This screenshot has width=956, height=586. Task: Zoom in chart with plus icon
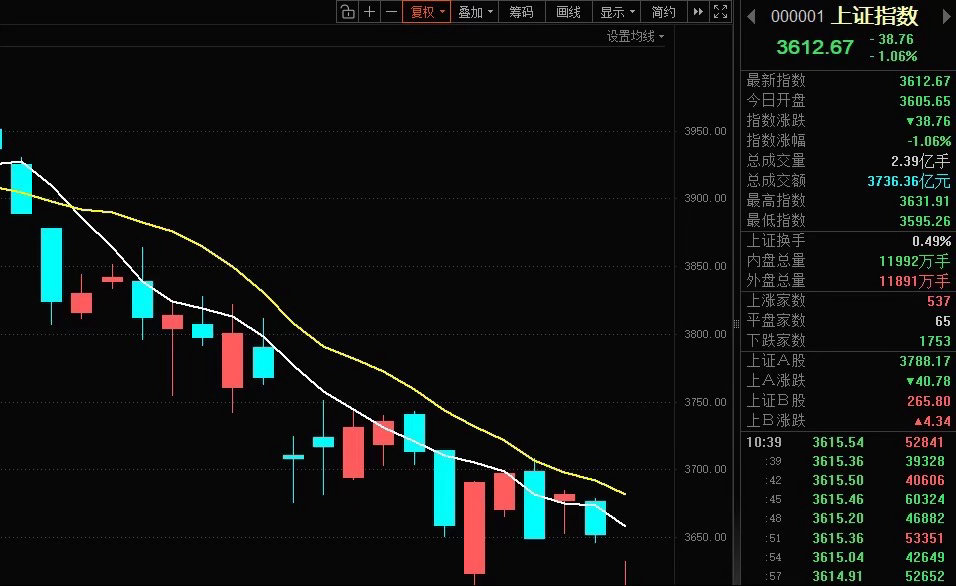click(369, 12)
